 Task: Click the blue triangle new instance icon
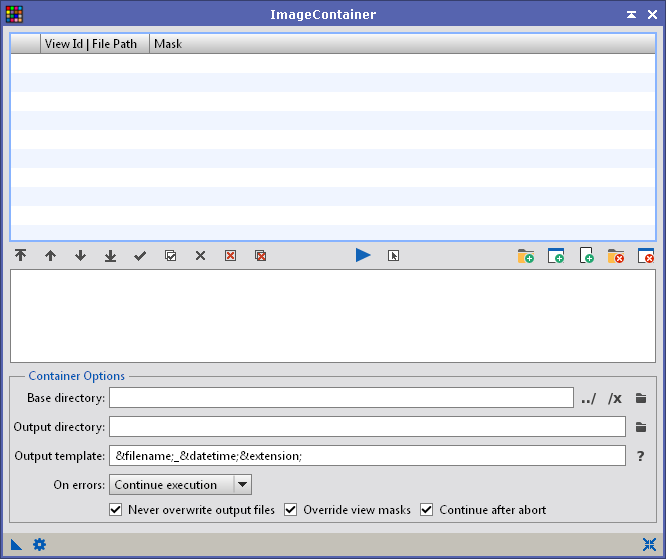[16, 544]
